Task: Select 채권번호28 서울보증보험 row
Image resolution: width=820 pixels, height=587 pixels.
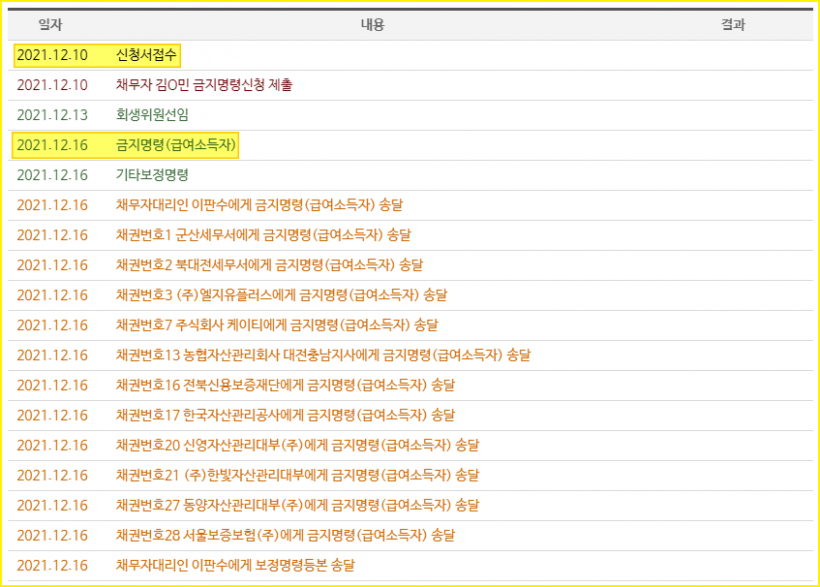Action: [411, 536]
